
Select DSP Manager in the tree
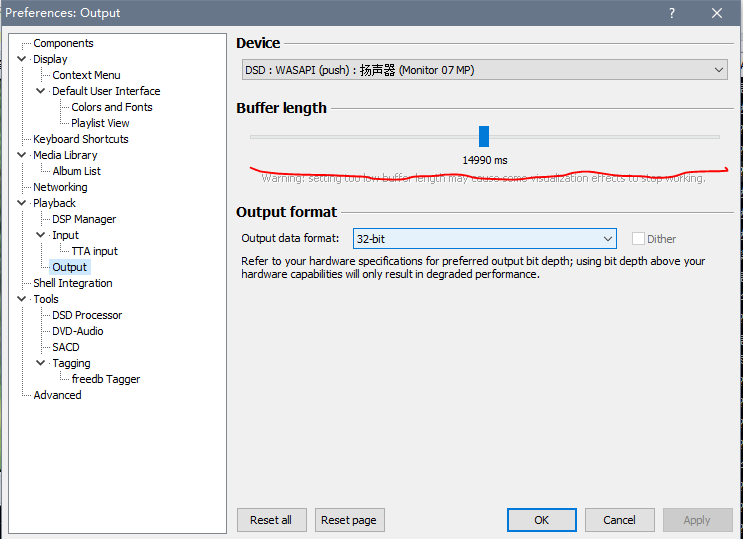point(84,219)
